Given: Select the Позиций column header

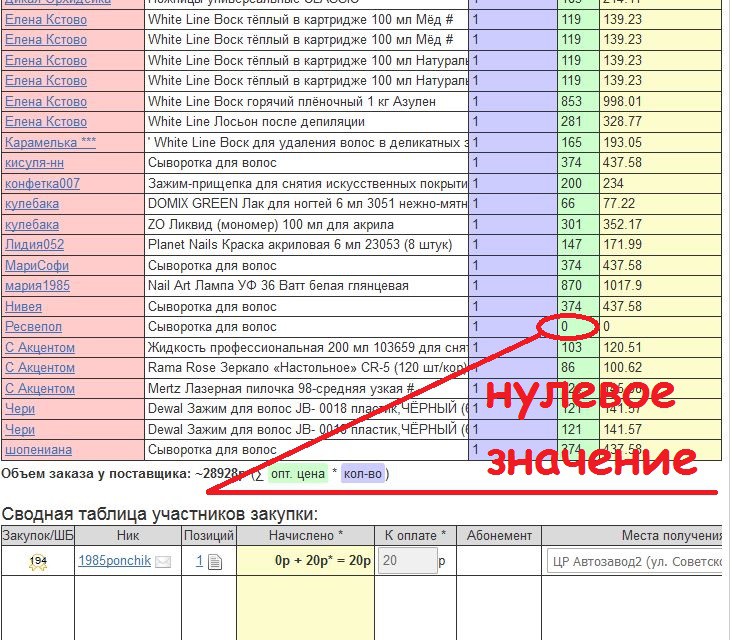Looking at the screenshot, I should point(209,535).
